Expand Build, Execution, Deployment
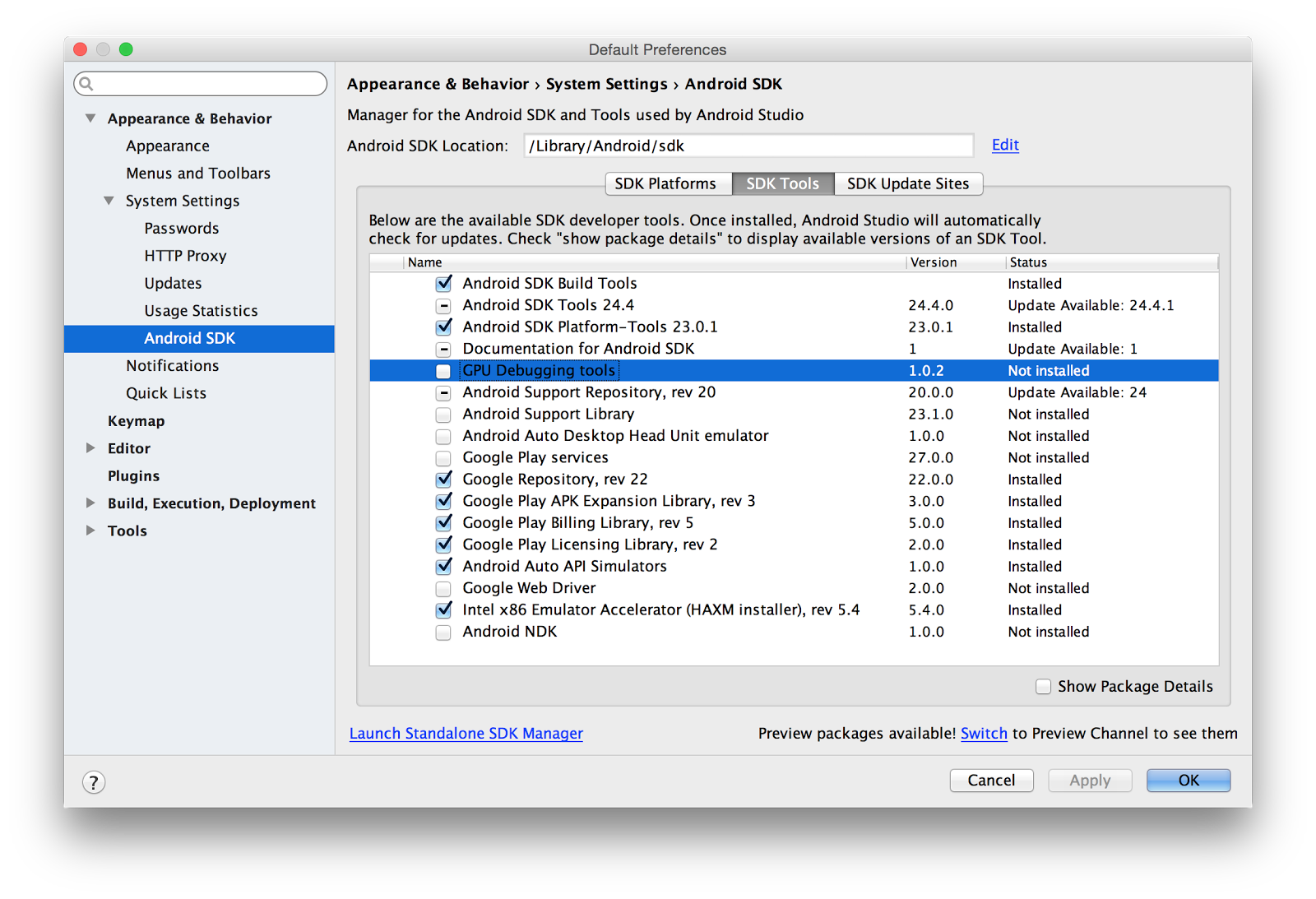Screen dimensions: 1316x899 click(90, 503)
